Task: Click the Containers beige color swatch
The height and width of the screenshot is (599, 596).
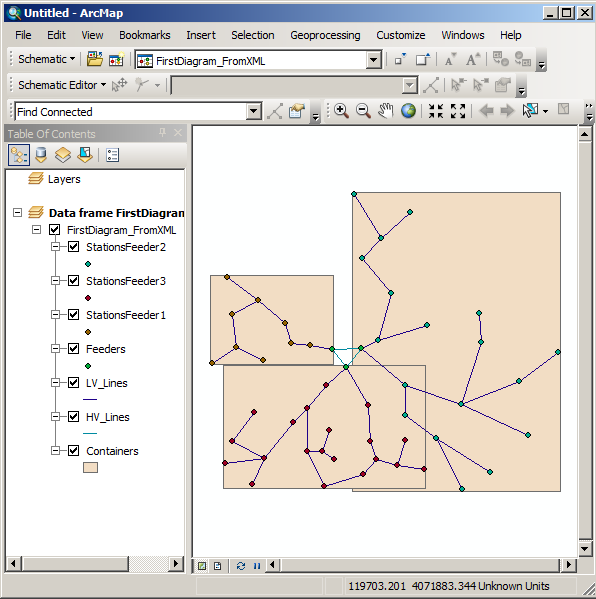Action: pos(91,468)
